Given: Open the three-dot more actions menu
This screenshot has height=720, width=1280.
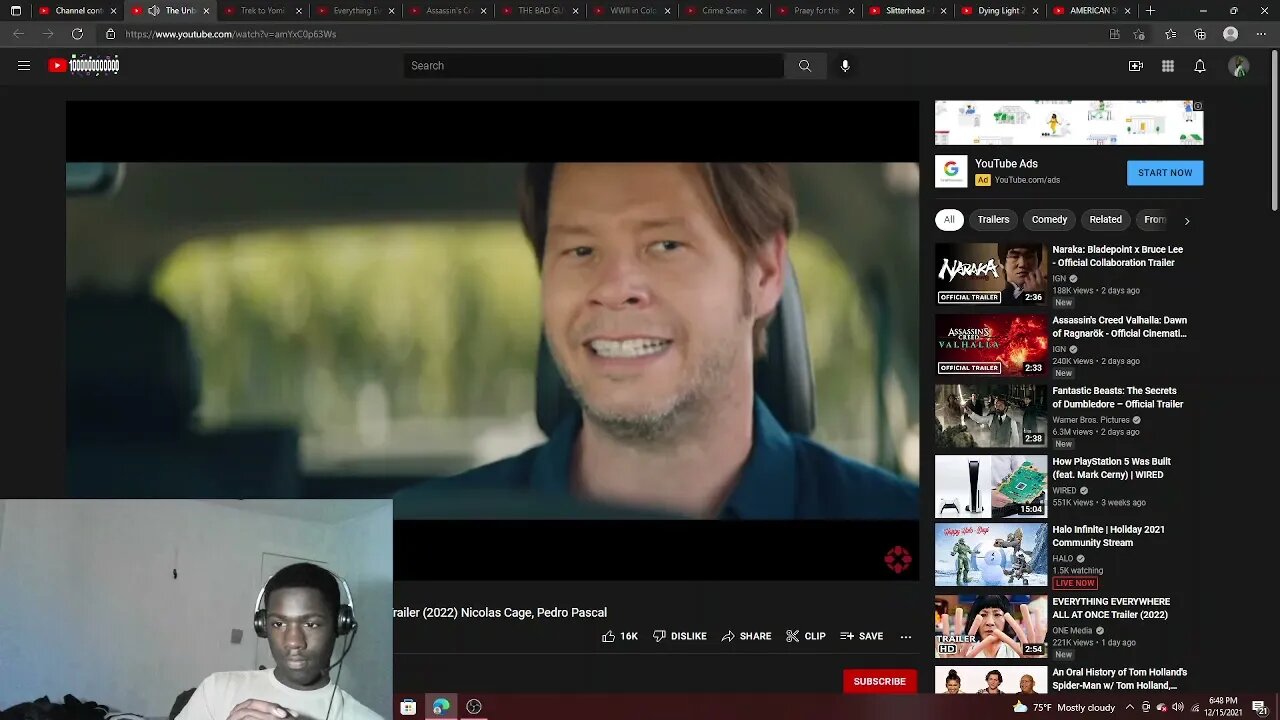Looking at the screenshot, I should 906,636.
